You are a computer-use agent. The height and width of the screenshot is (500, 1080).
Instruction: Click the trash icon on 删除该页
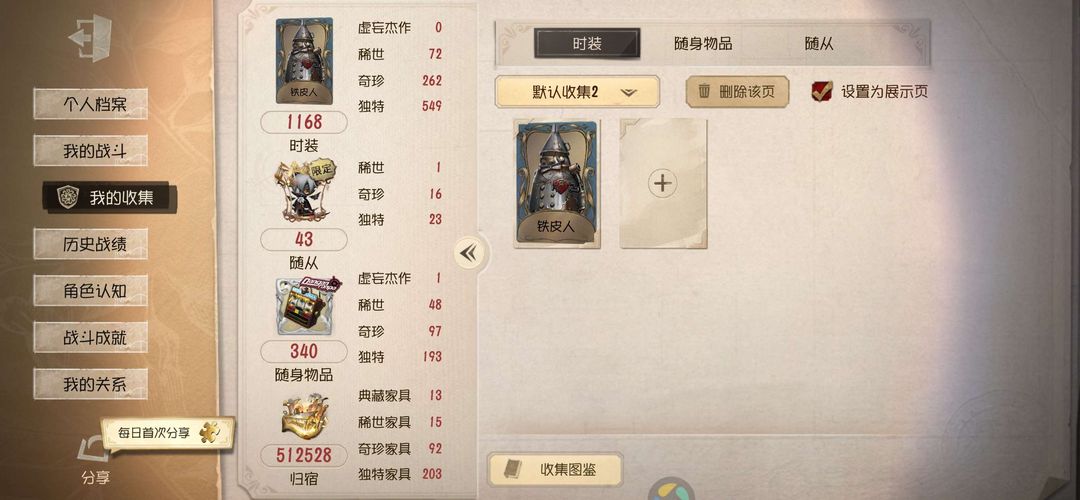point(704,91)
